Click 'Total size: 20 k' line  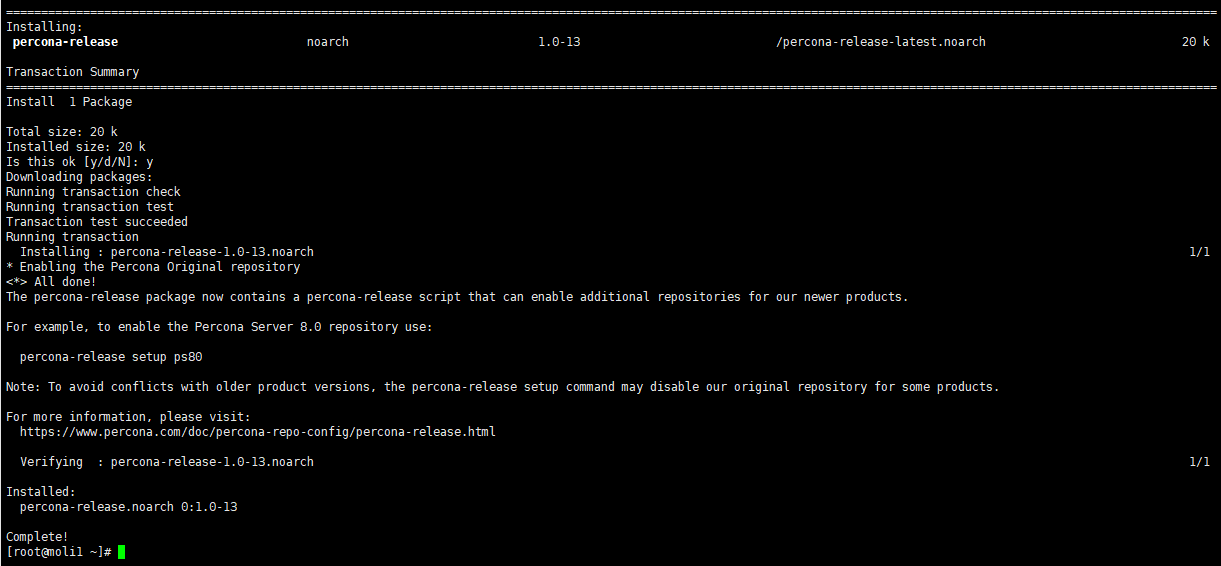(x=62, y=132)
